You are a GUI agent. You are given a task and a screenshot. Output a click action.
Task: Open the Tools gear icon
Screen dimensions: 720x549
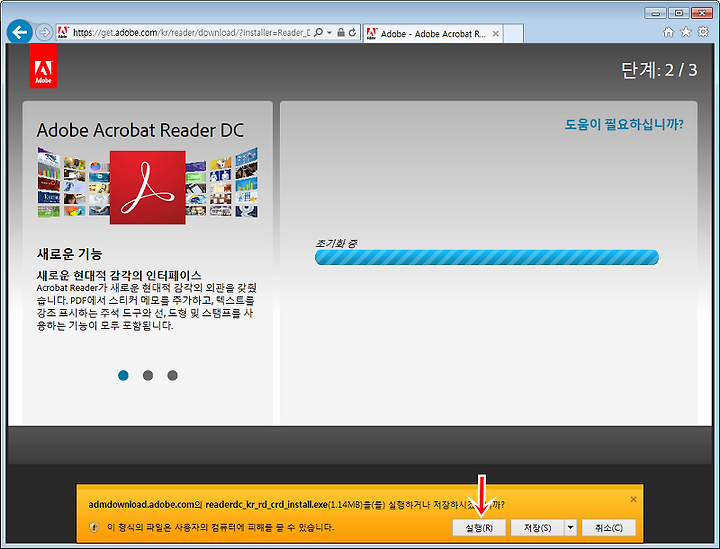[703, 32]
